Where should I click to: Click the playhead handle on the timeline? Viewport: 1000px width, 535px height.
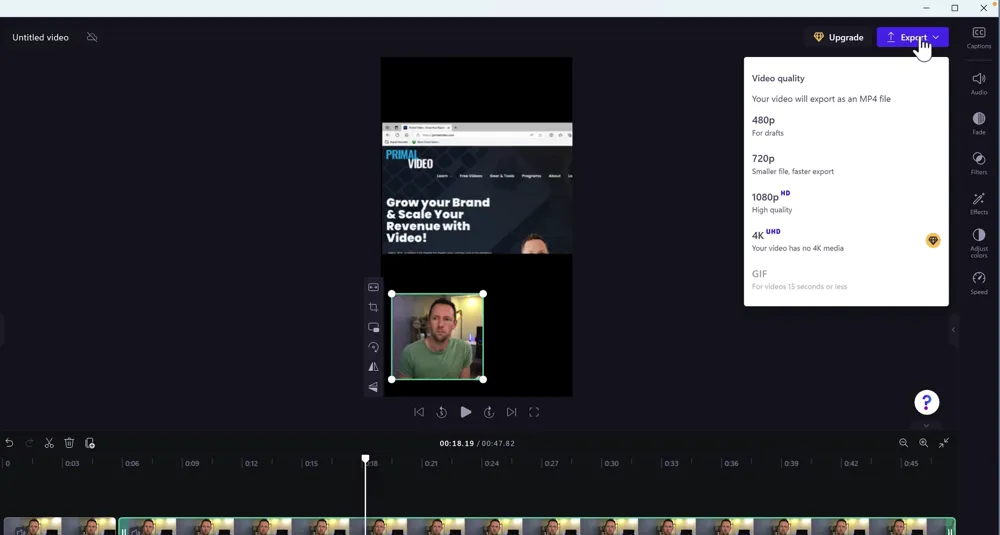pyautogui.click(x=365, y=458)
